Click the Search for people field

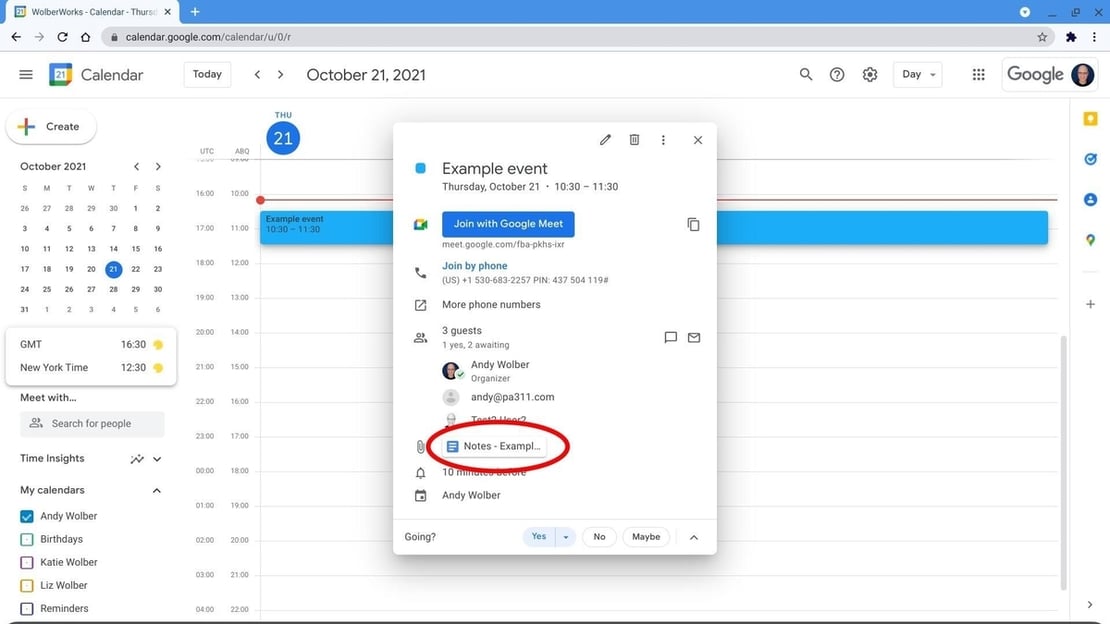92,424
